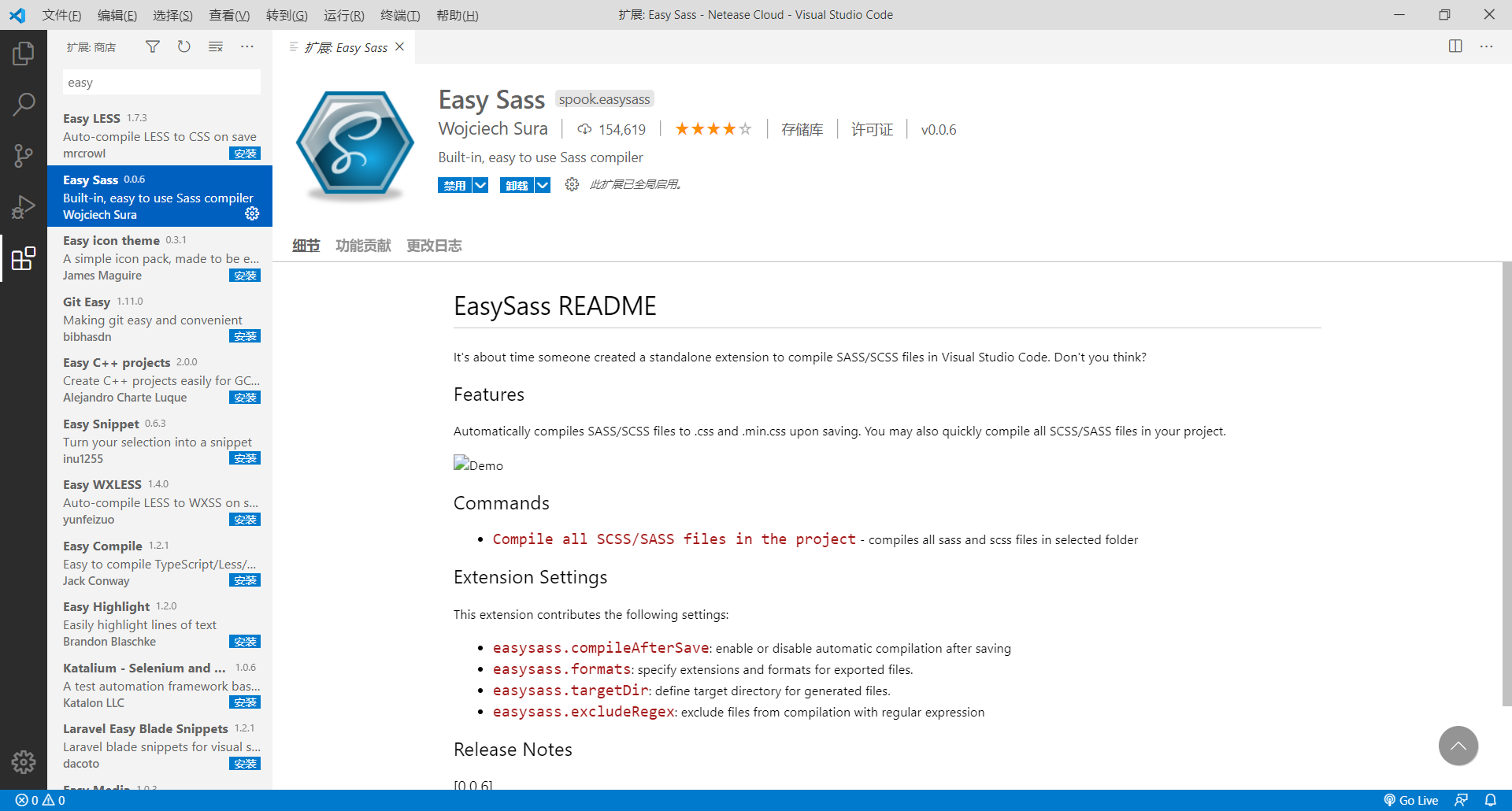Install the Git Easy extension
1512x811 pixels.
pos(245,336)
